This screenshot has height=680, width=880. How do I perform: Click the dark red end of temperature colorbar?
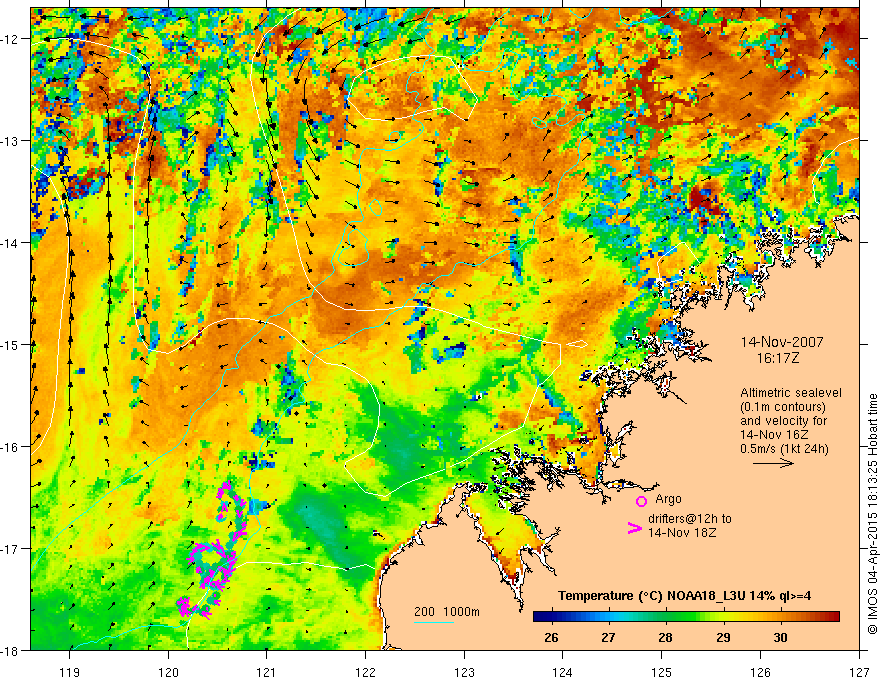pyautogui.click(x=833, y=616)
